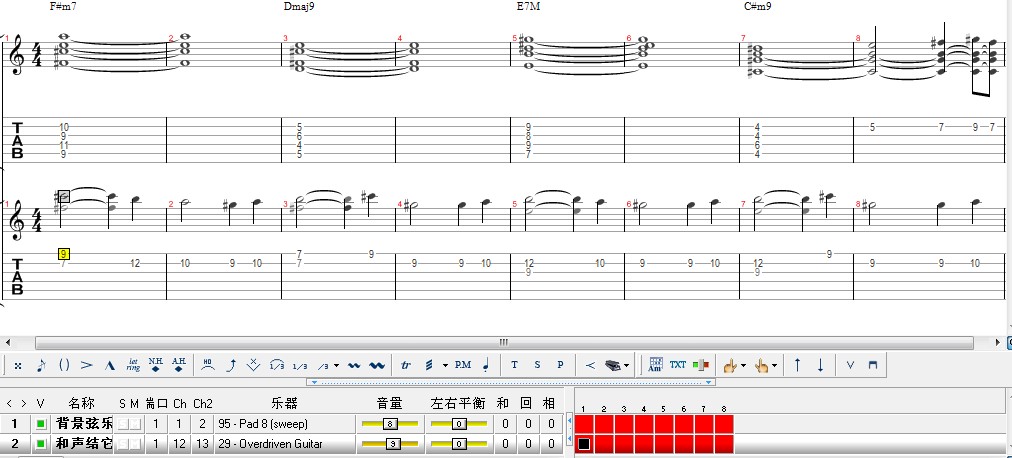Insert text with the TXT tool
The image size is (1012, 458).
tap(678, 365)
